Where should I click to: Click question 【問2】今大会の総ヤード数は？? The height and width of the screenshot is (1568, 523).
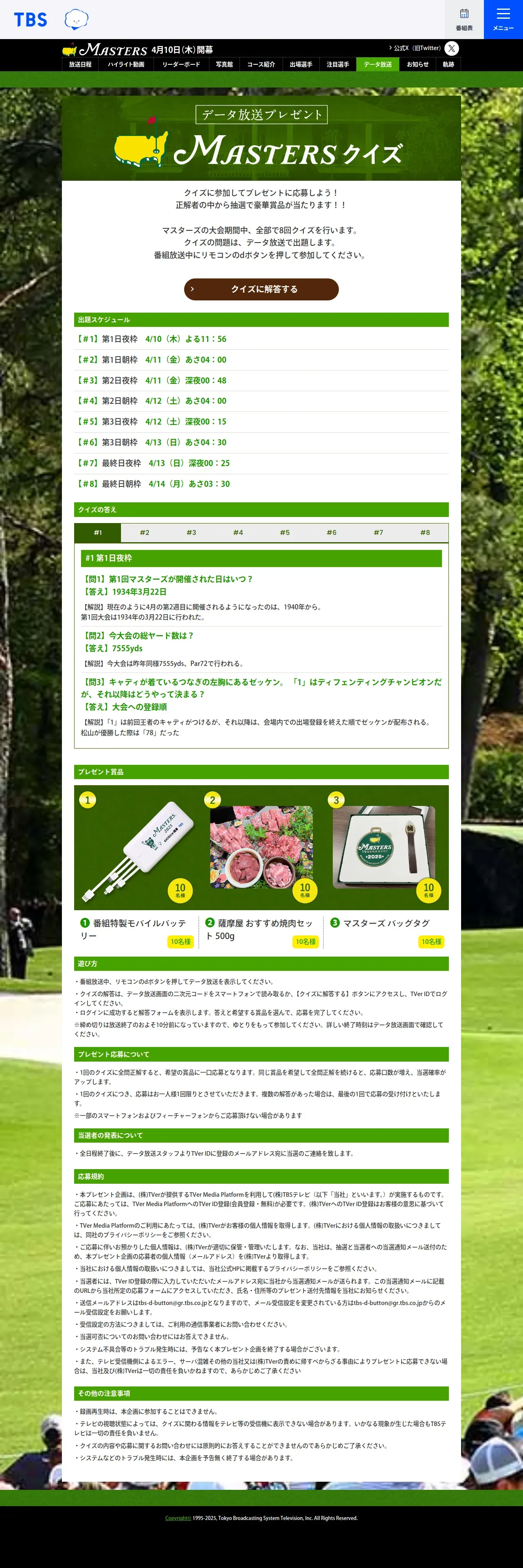(x=138, y=635)
